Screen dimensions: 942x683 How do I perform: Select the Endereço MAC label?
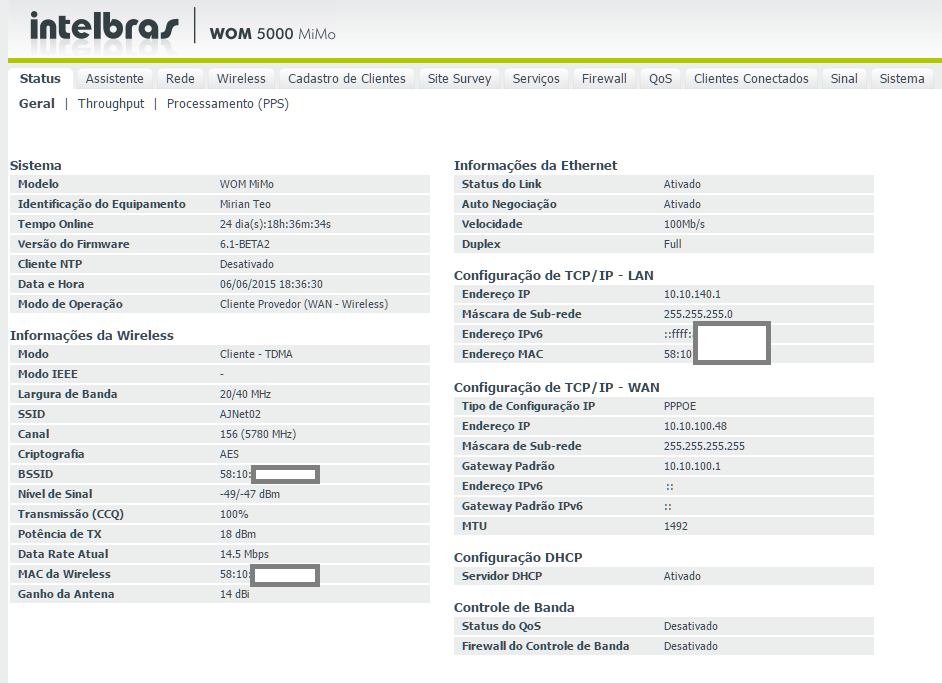point(502,354)
